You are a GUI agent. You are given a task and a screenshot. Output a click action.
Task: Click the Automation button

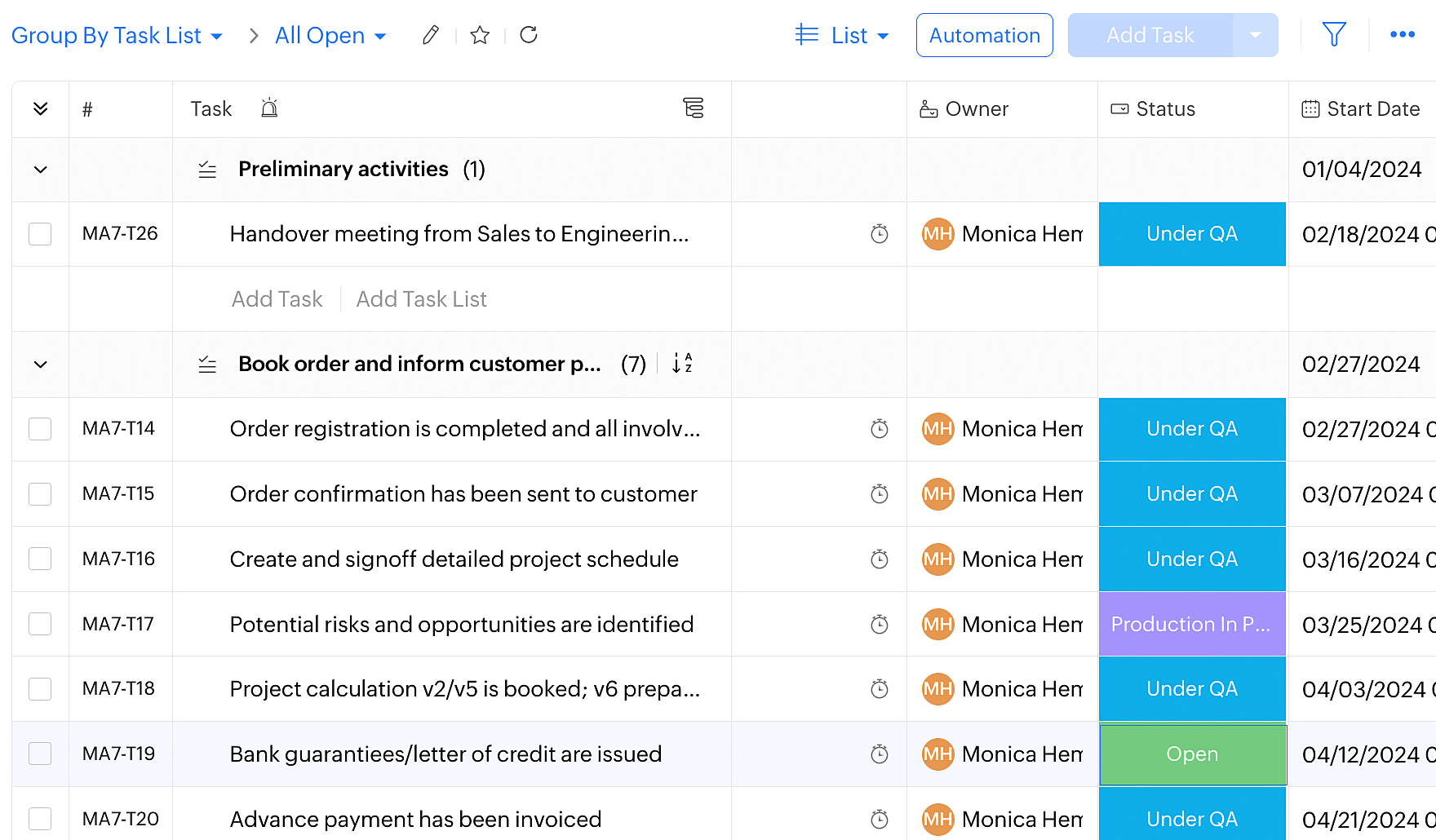(x=984, y=35)
